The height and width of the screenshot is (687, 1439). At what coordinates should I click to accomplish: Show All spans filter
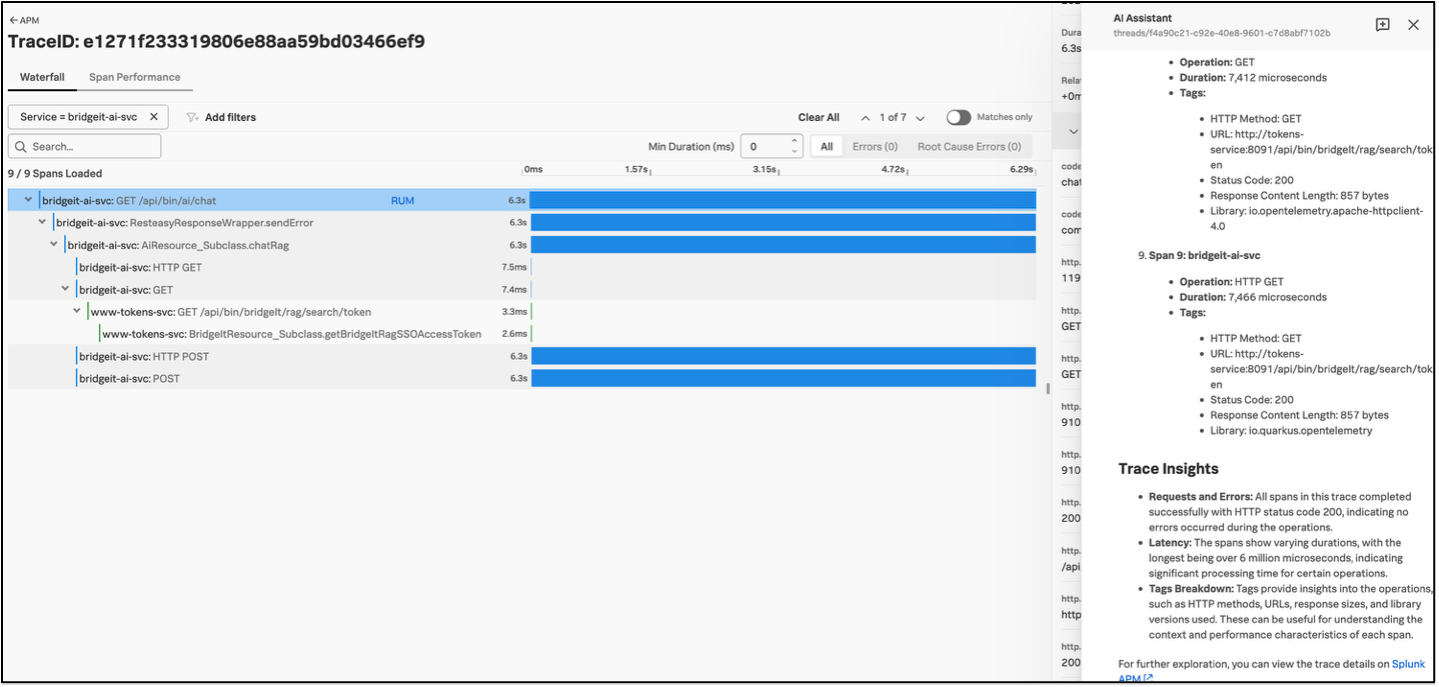[826, 146]
